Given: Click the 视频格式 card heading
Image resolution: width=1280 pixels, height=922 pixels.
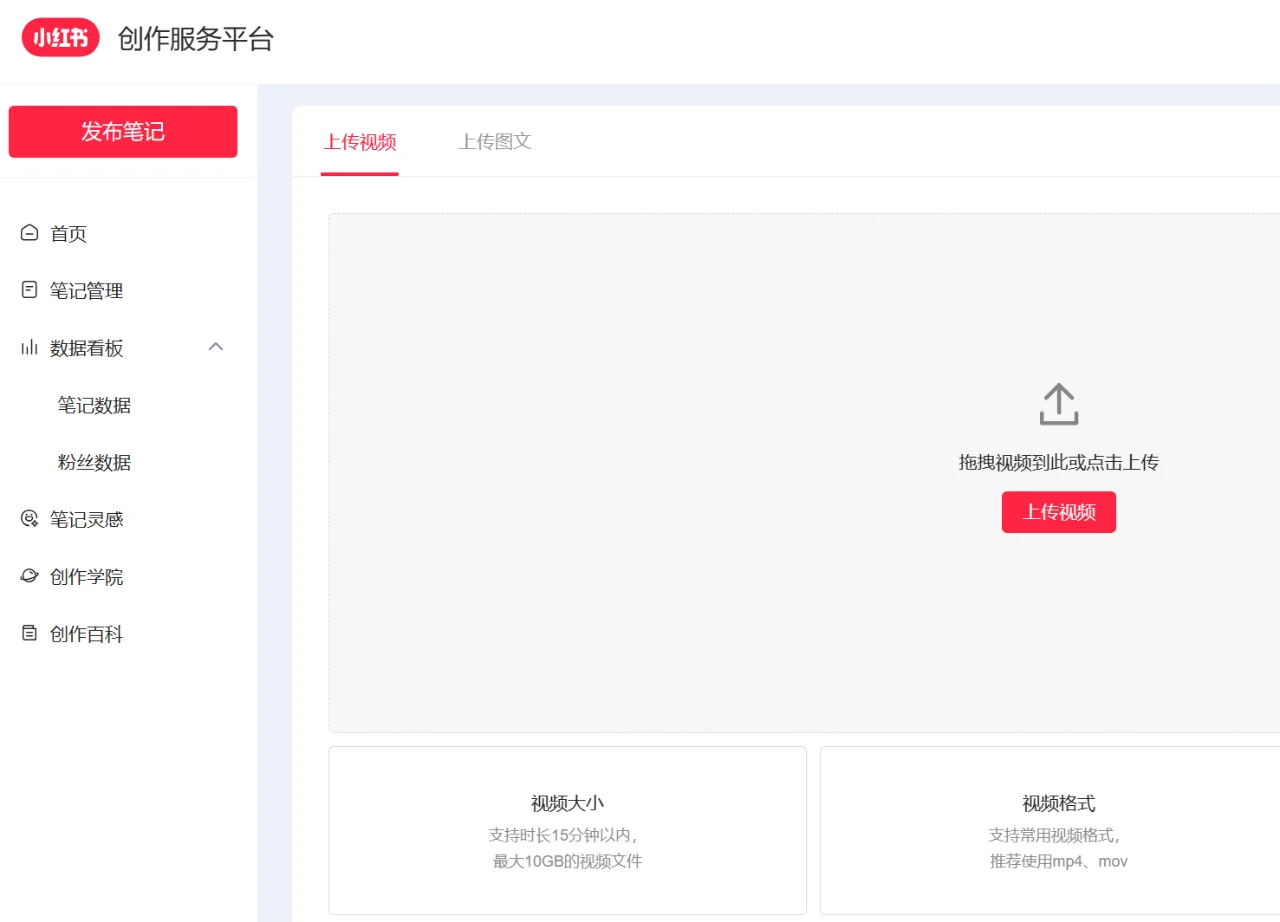Looking at the screenshot, I should click(x=1059, y=803).
